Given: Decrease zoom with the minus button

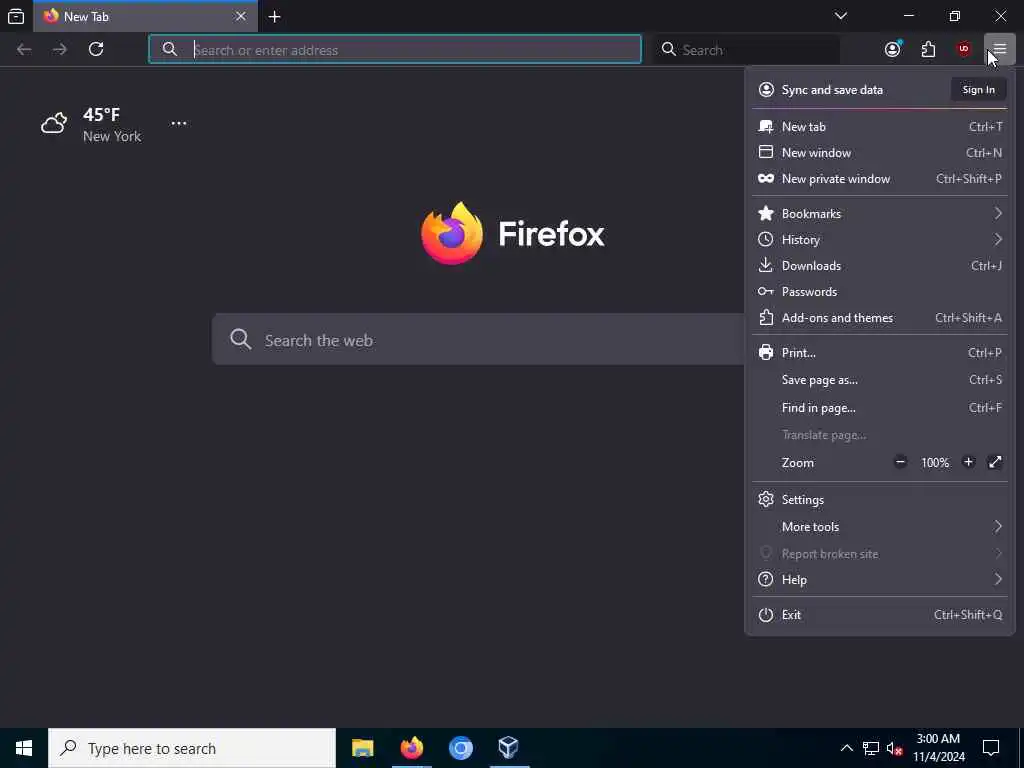Looking at the screenshot, I should coord(900,462).
